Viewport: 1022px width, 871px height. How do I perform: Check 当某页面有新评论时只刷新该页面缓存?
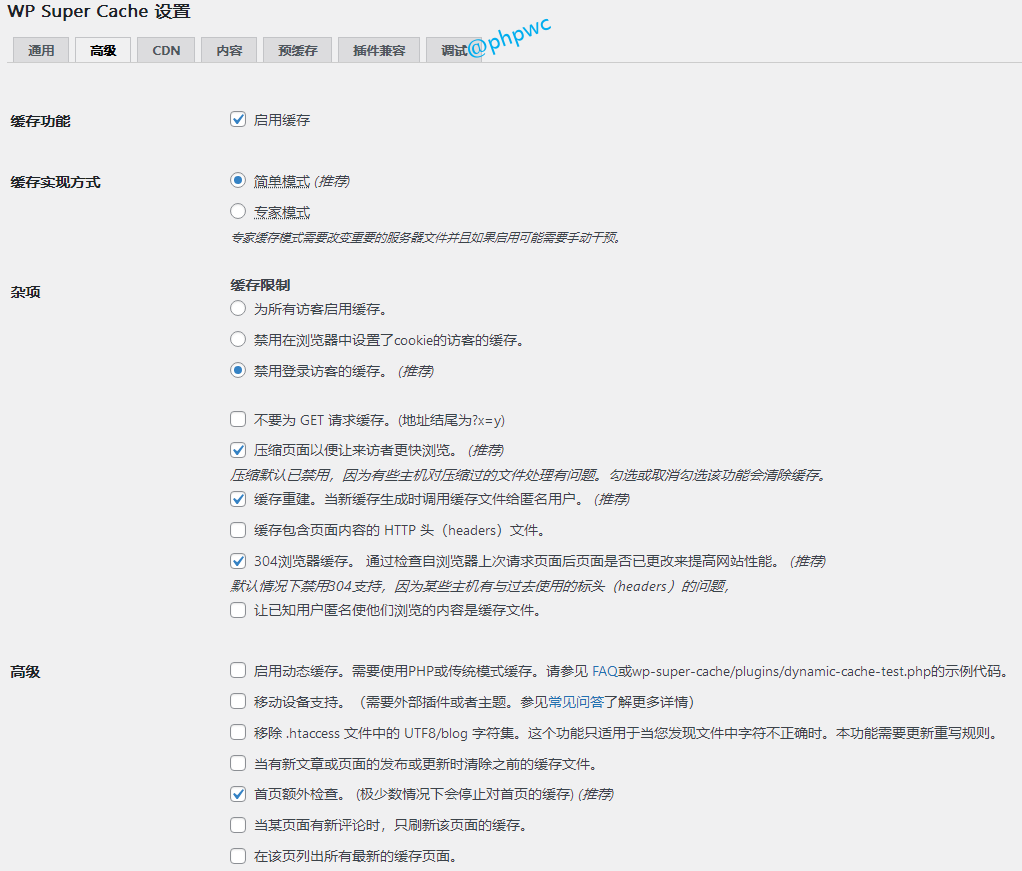pyautogui.click(x=238, y=825)
